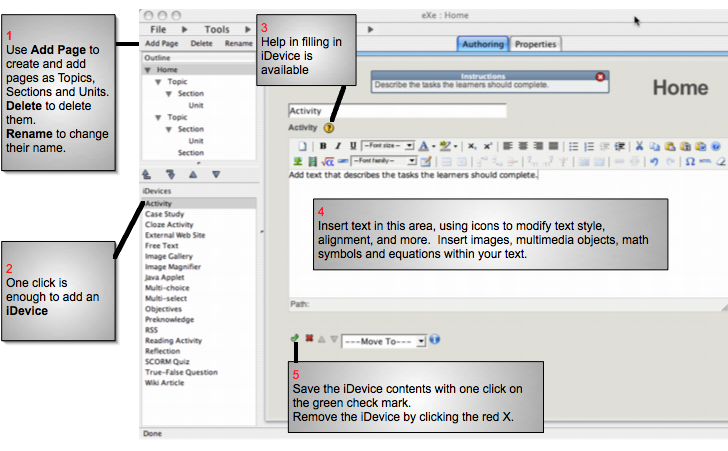Cut selection with the scissors icon
The height and width of the screenshot is (451, 728).
[639, 146]
